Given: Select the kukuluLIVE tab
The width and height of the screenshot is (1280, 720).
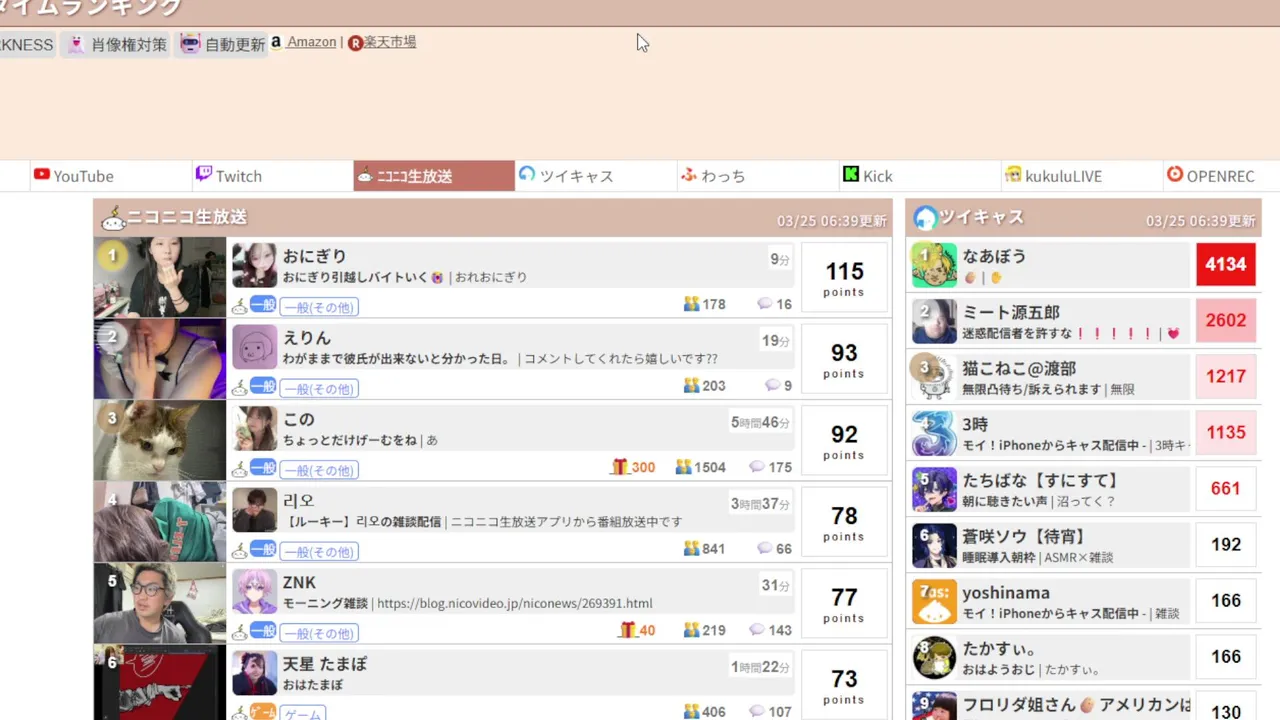Looking at the screenshot, I should click(x=1082, y=176).
